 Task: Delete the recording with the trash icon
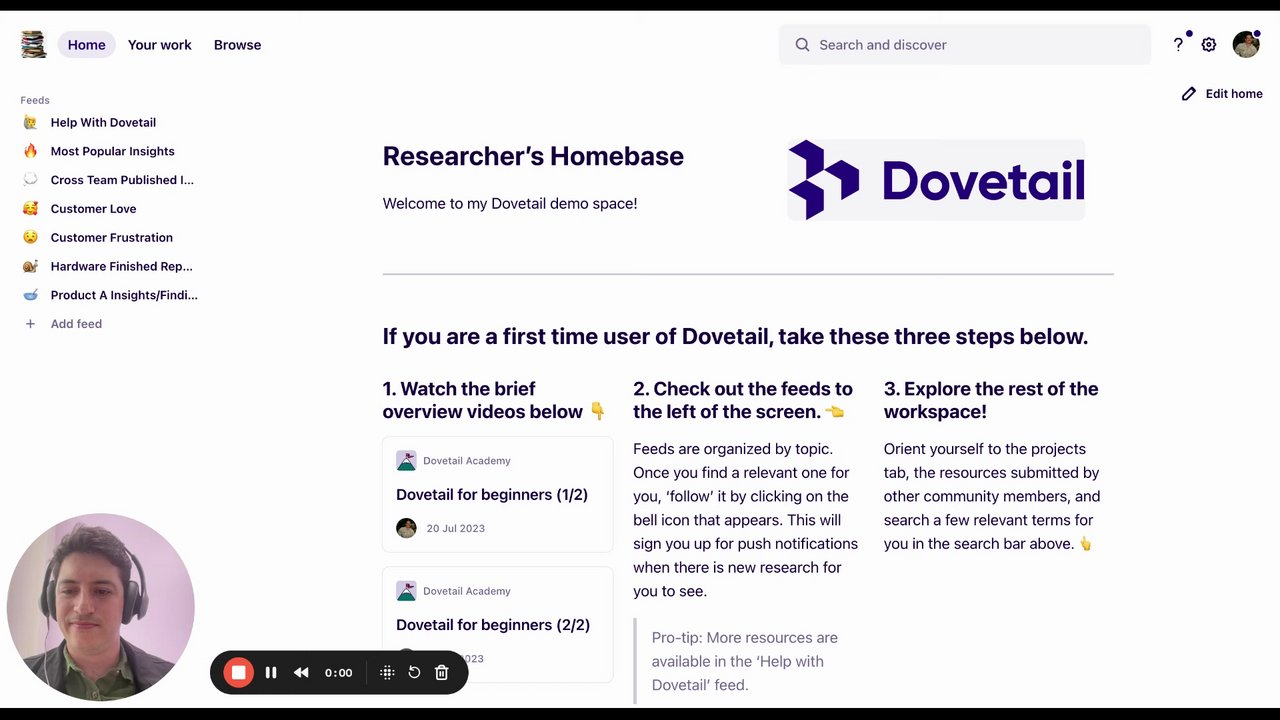[441, 673]
